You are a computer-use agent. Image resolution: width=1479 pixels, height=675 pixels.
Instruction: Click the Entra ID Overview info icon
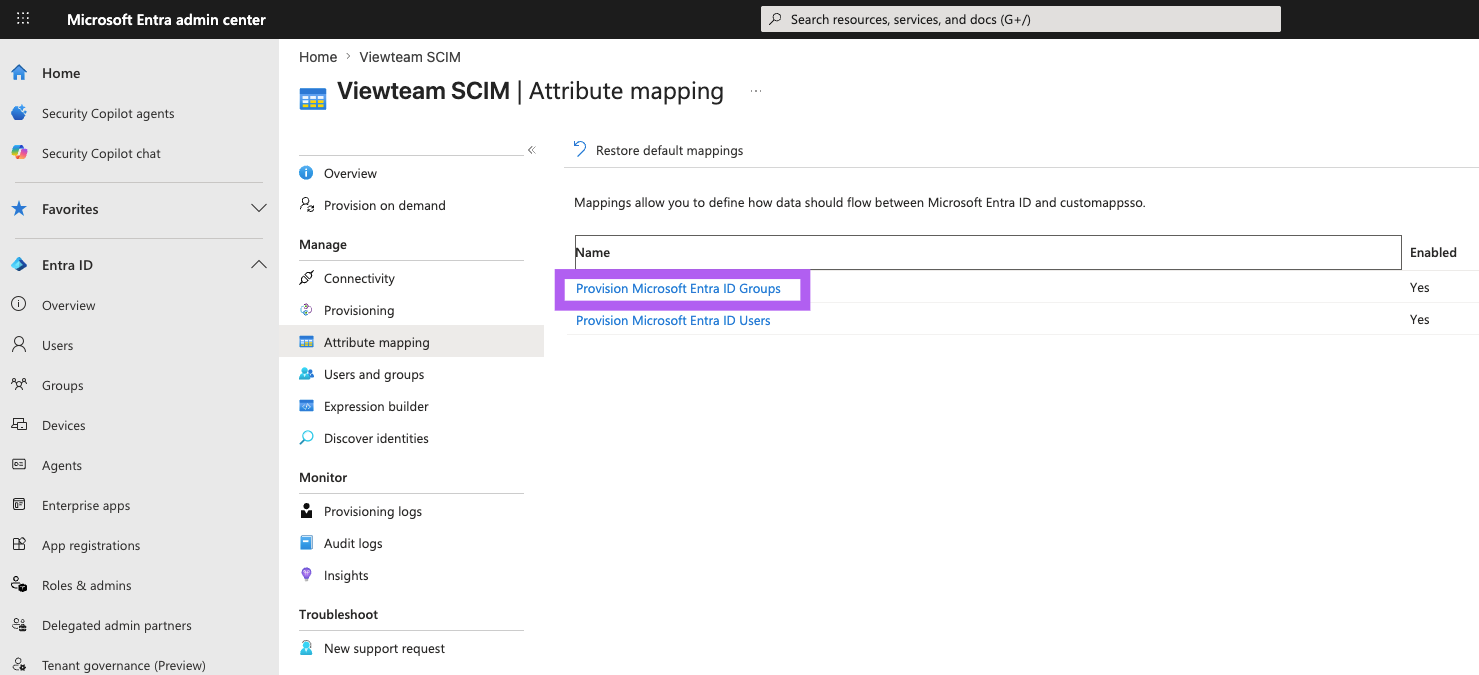pyautogui.click(x=19, y=305)
